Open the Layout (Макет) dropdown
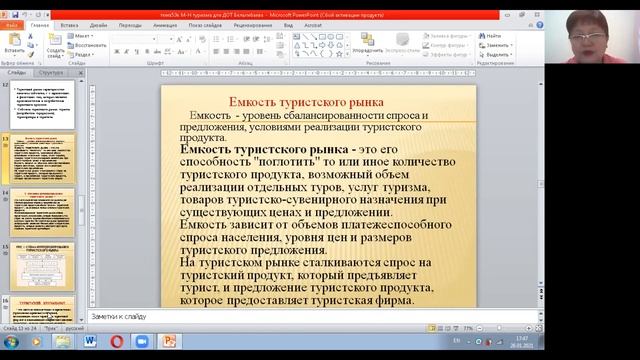This screenshot has height=360, width=640. coord(80,36)
